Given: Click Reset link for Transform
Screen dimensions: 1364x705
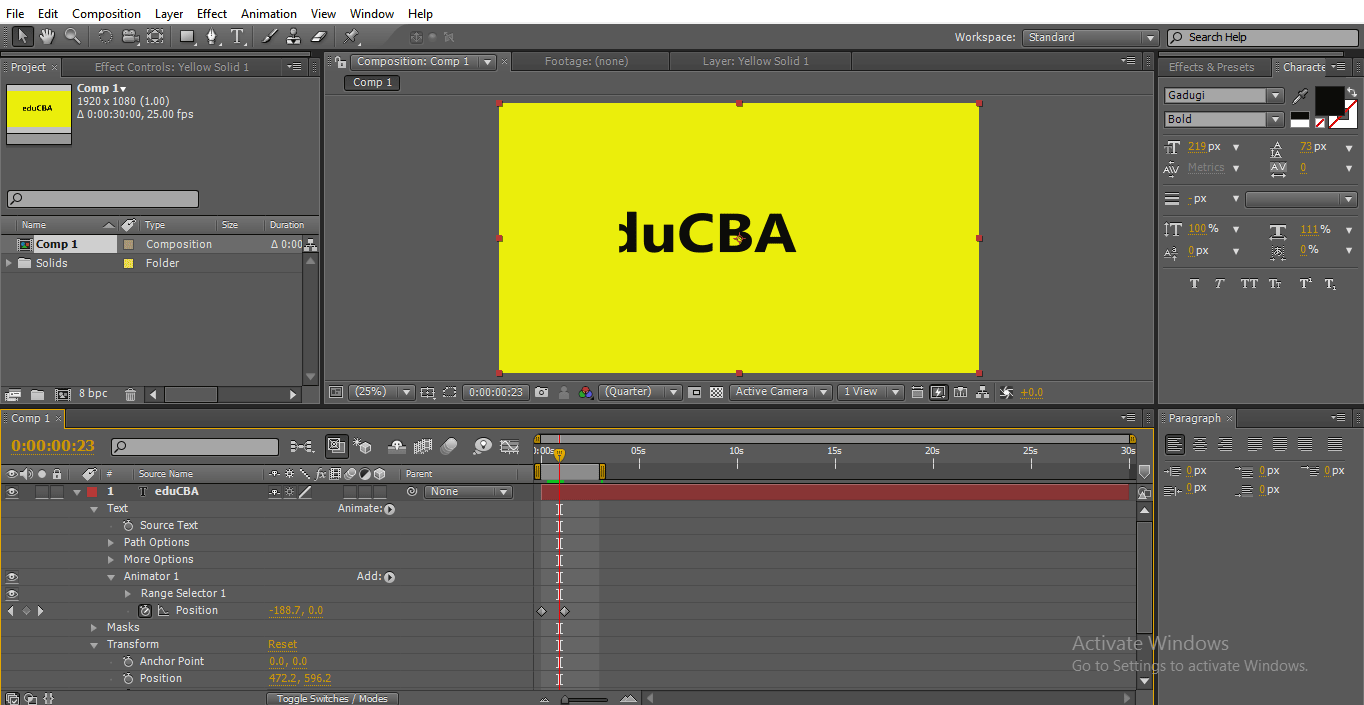Looking at the screenshot, I should point(282,645).
